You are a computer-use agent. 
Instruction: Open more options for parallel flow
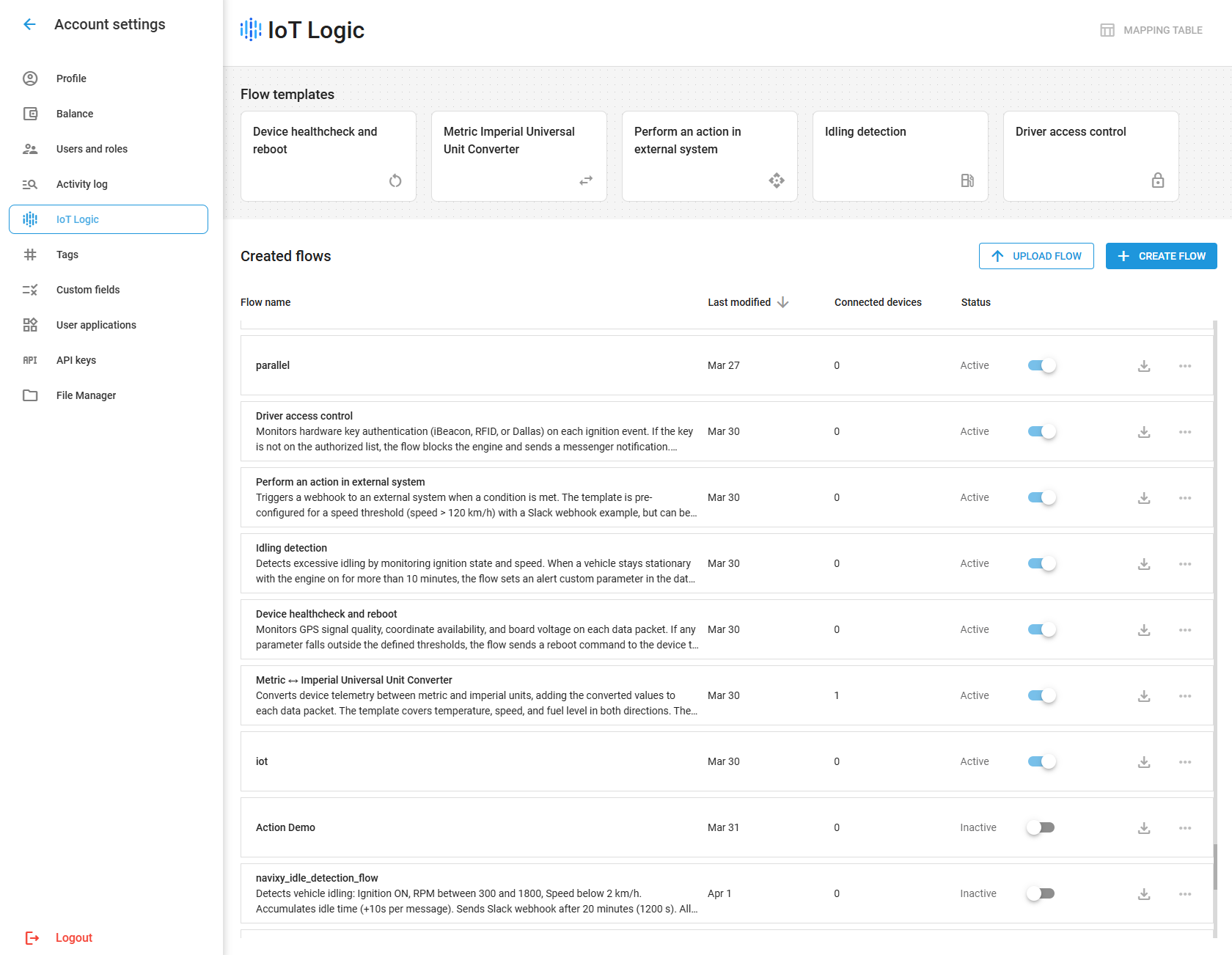point(1185,365)
